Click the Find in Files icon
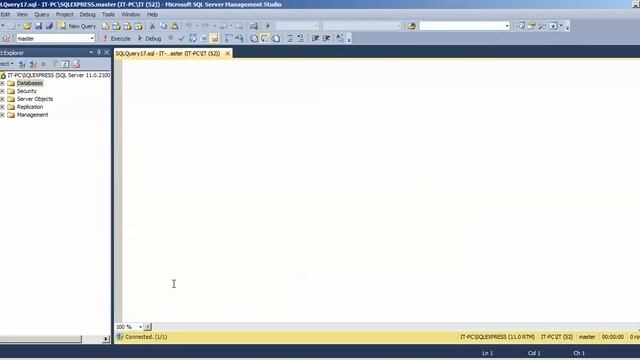640x360 pixels. (411, 26)
